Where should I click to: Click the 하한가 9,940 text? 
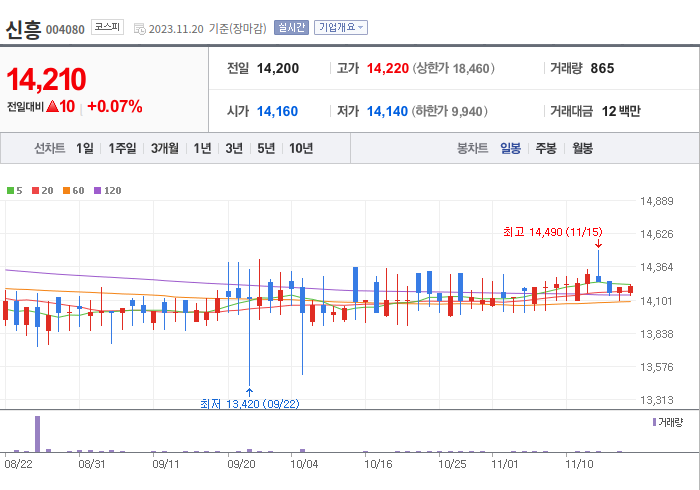pyautogui.click(x=450, y=111)
